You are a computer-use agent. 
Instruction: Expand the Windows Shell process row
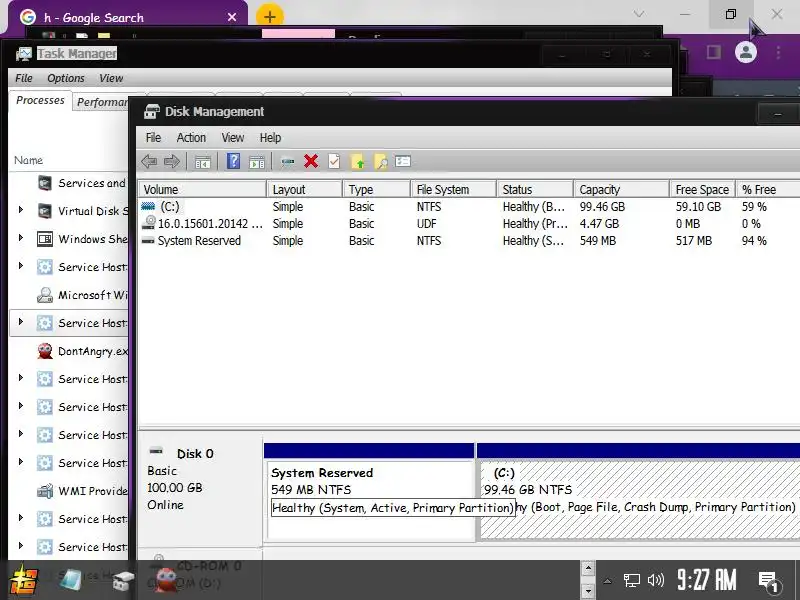[x=20, y=238]
